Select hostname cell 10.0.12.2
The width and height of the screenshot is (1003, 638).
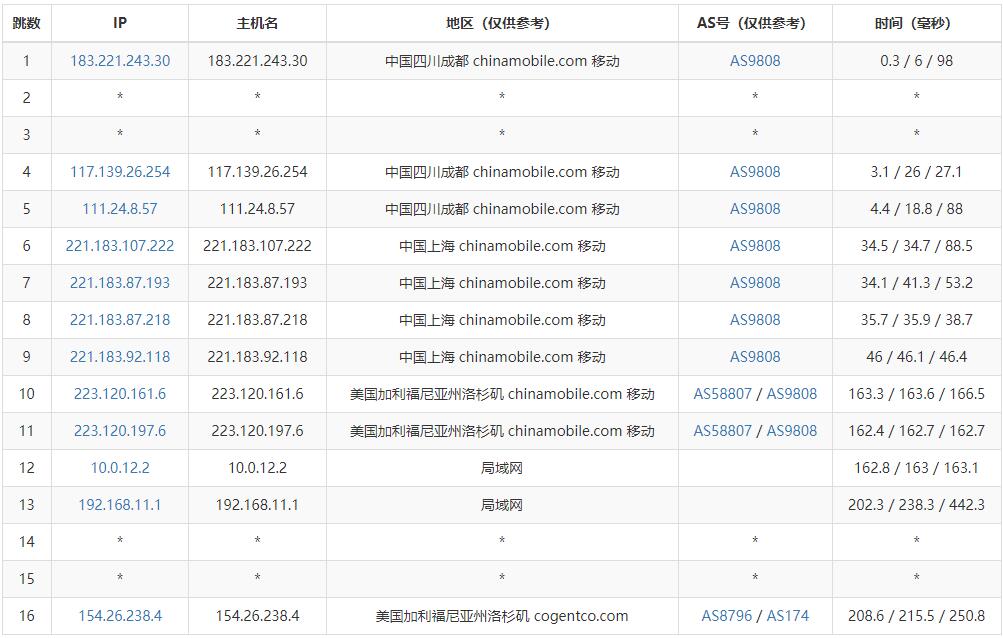[257, 468]
